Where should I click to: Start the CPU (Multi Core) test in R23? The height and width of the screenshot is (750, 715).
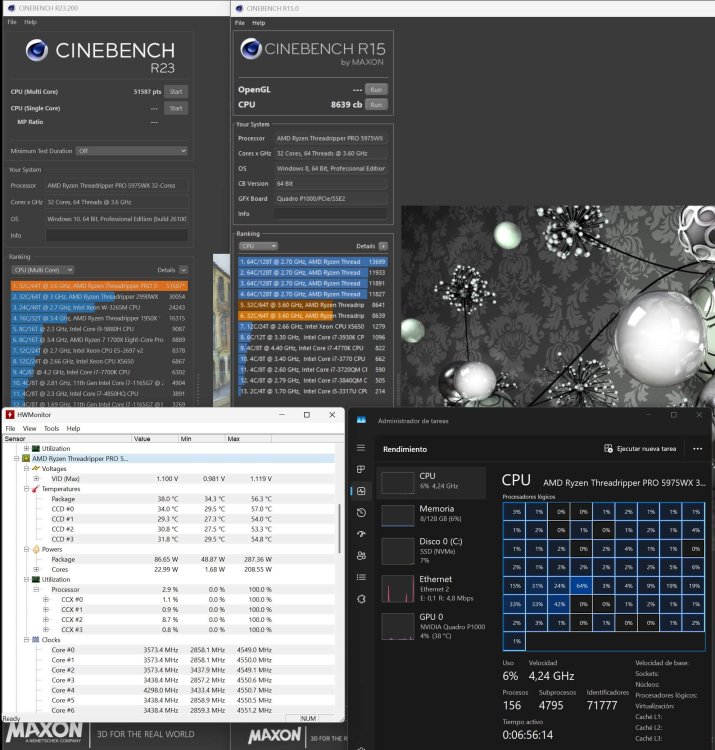(176, 91)
